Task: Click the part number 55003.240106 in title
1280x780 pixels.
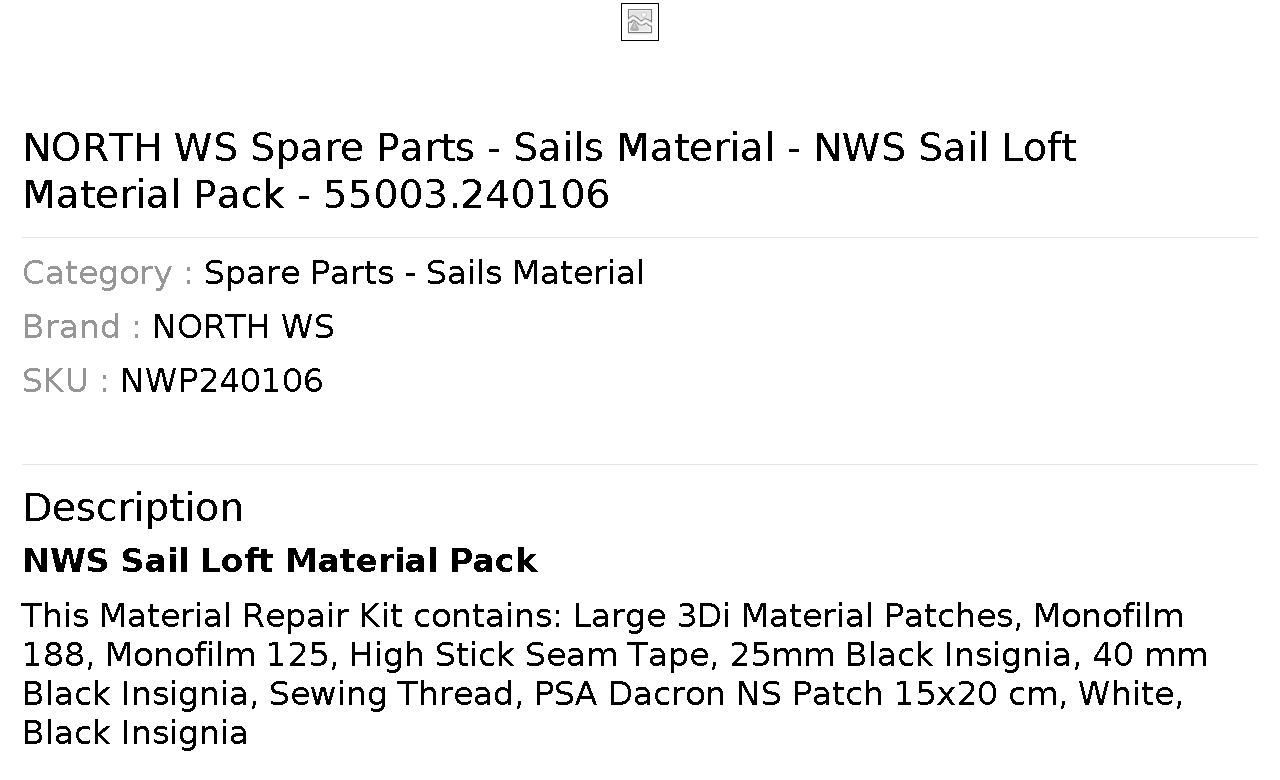Action: click(466, 194)
